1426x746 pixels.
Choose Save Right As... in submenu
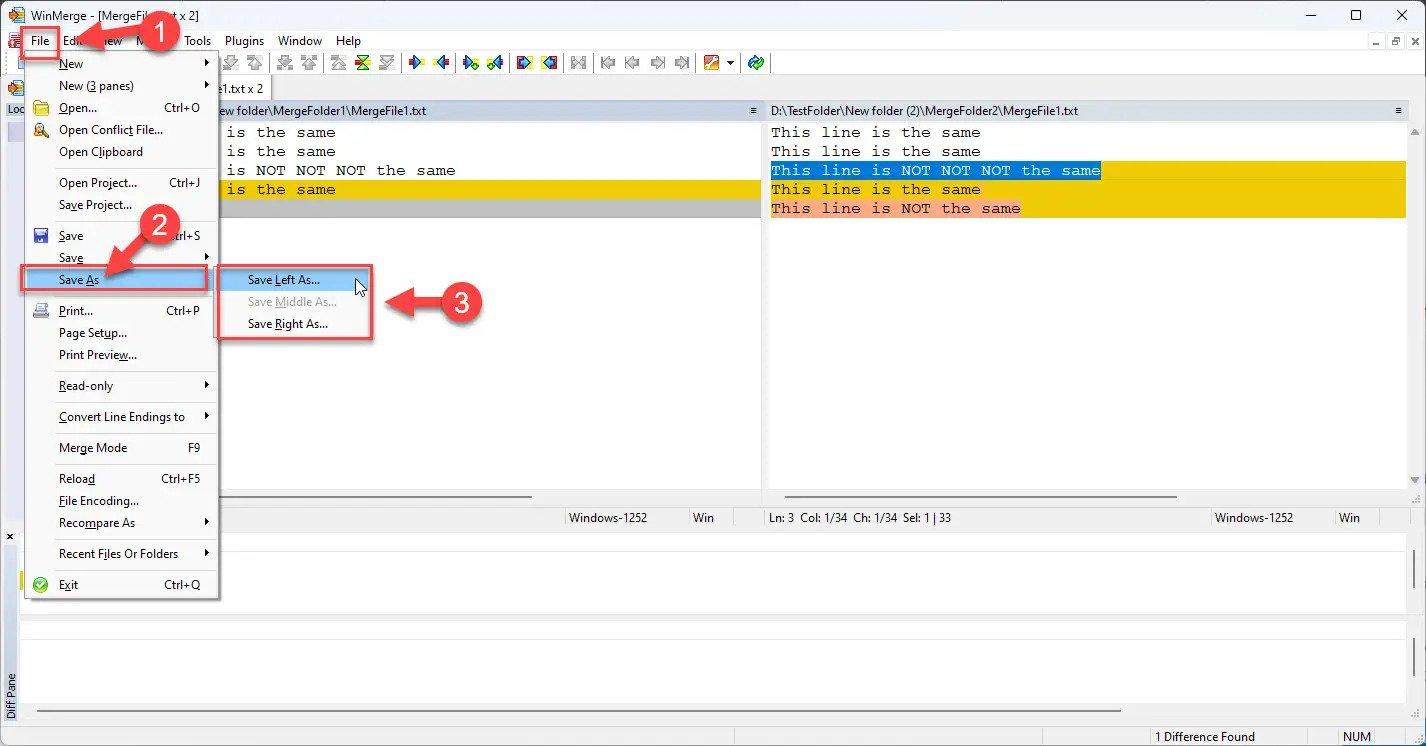click(294, 324)
